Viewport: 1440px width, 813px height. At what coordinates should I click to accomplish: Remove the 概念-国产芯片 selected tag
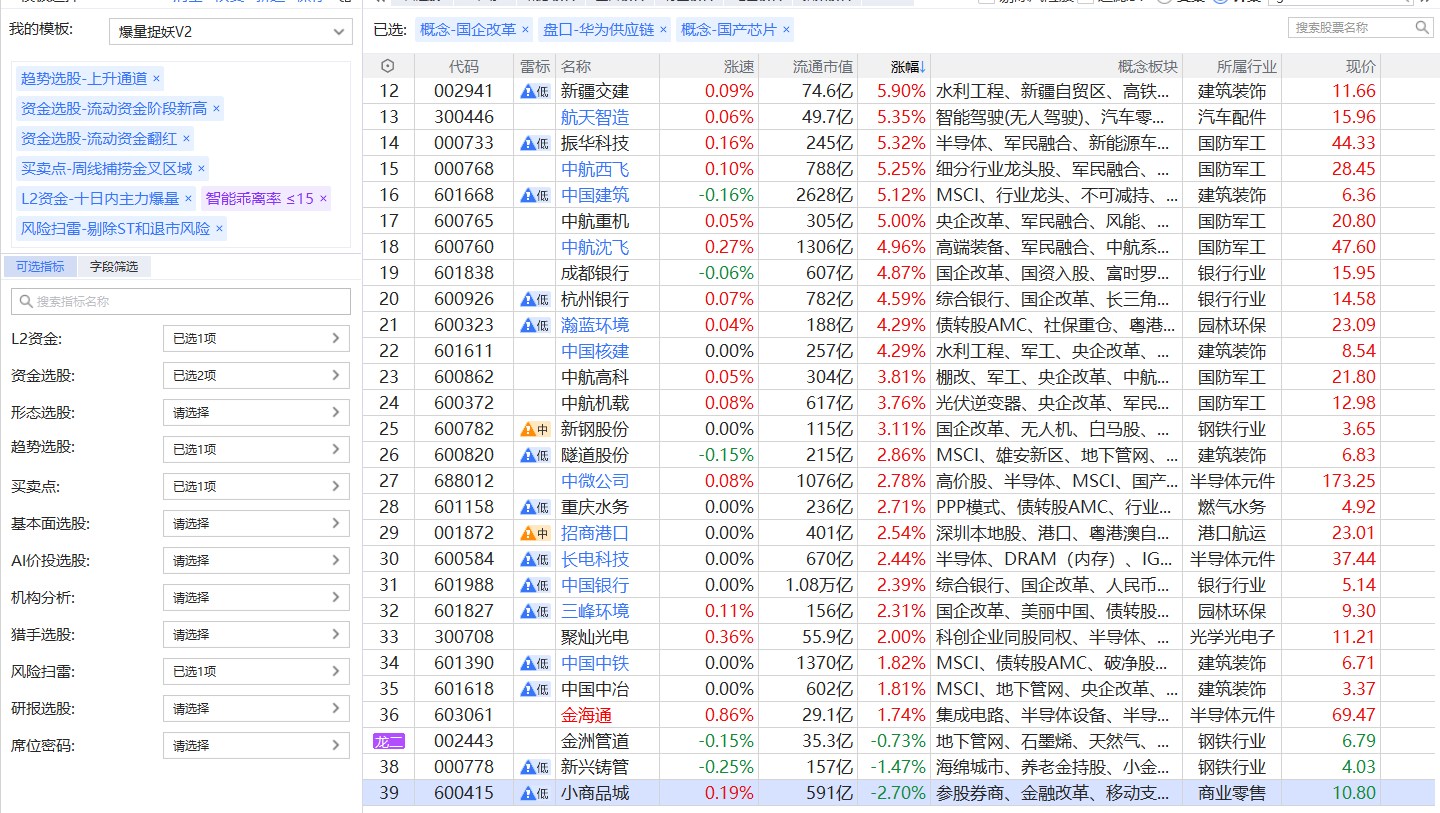coord(786,29)
